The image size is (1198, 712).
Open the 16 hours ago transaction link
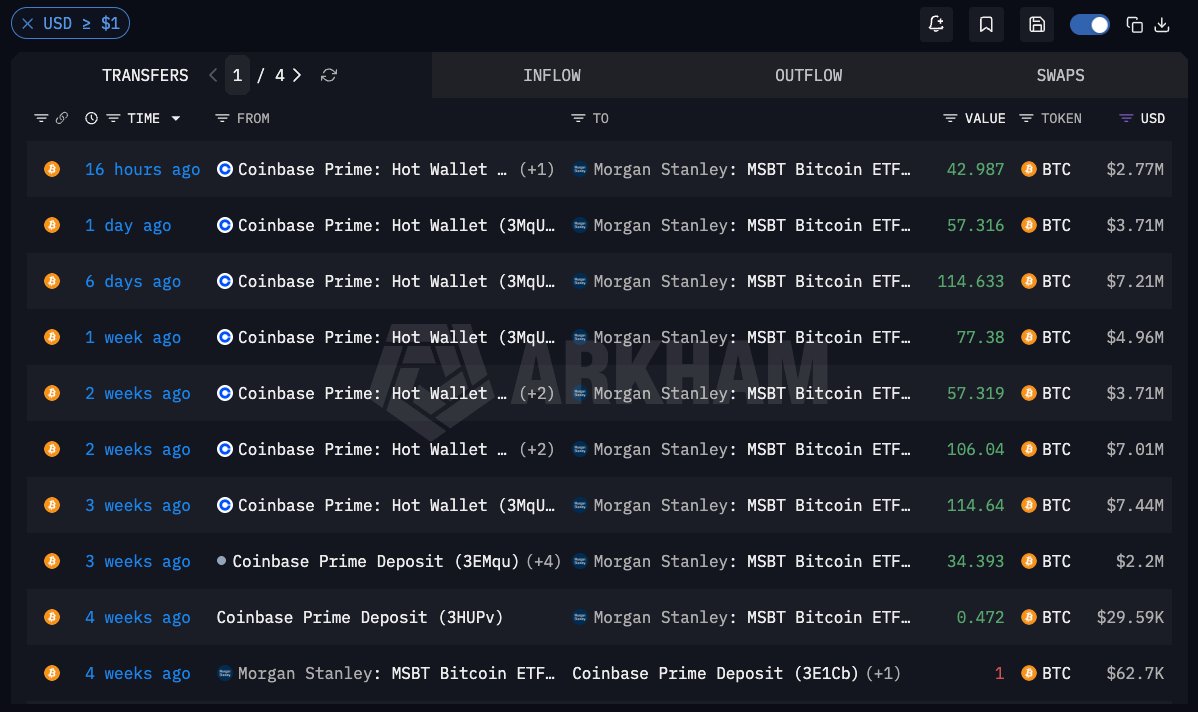(142, 169)
